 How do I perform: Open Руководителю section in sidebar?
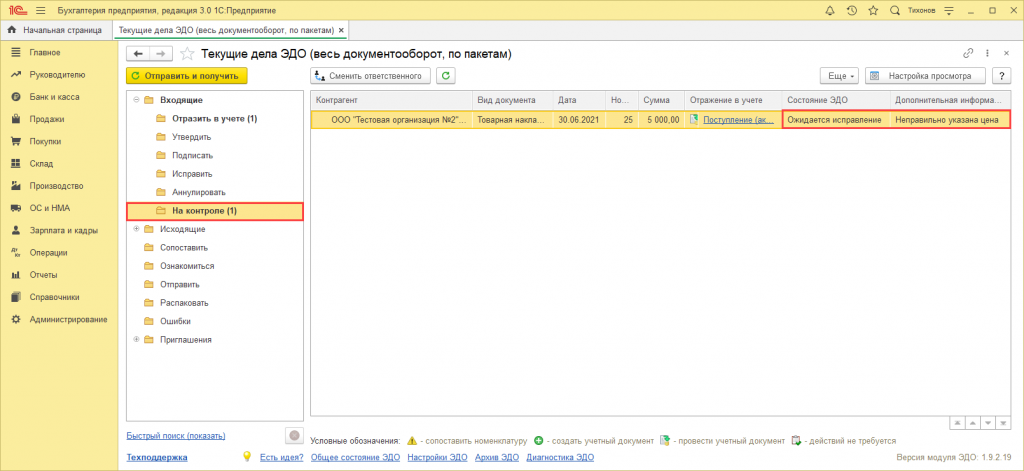57,74
